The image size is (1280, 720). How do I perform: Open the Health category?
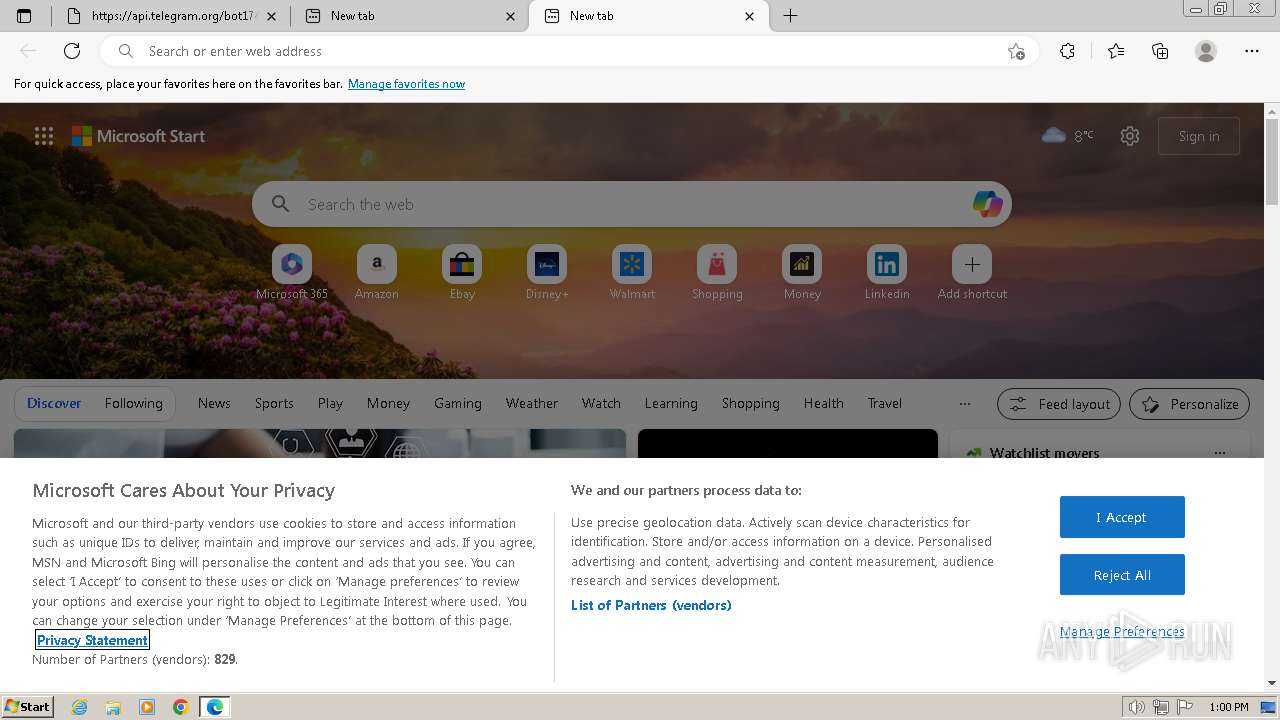(823, 403)
